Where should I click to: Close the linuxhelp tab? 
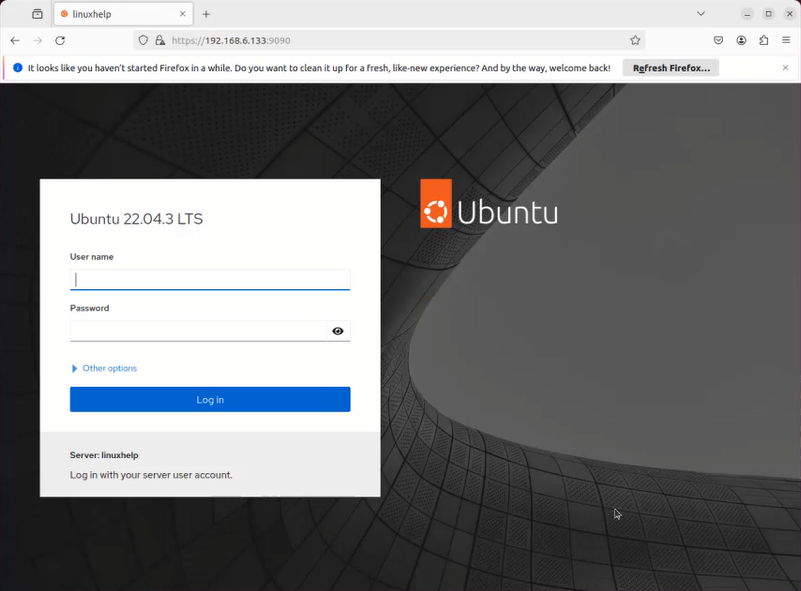point(182,14)
